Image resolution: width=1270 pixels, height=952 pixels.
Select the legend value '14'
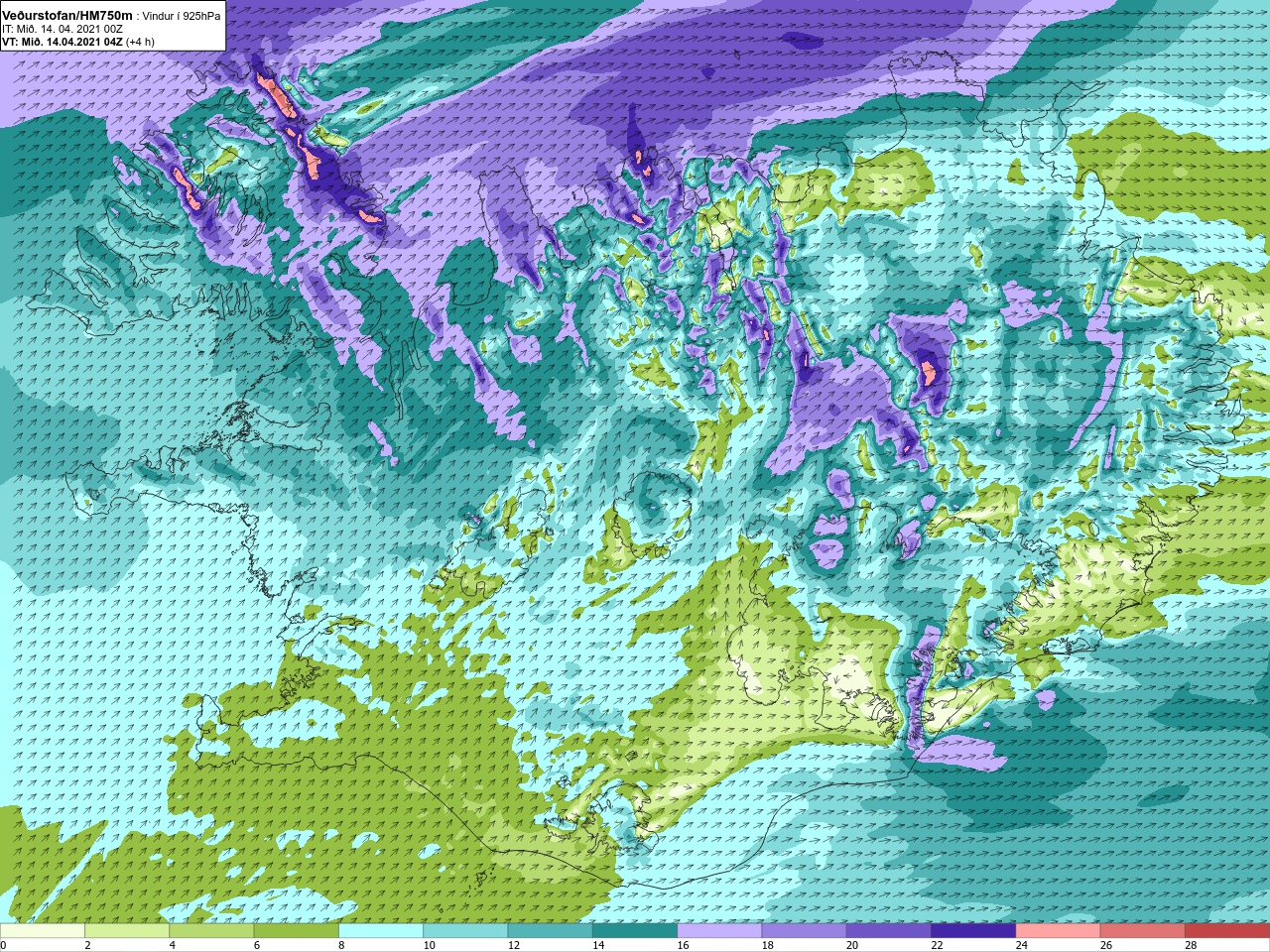(598, 945)
